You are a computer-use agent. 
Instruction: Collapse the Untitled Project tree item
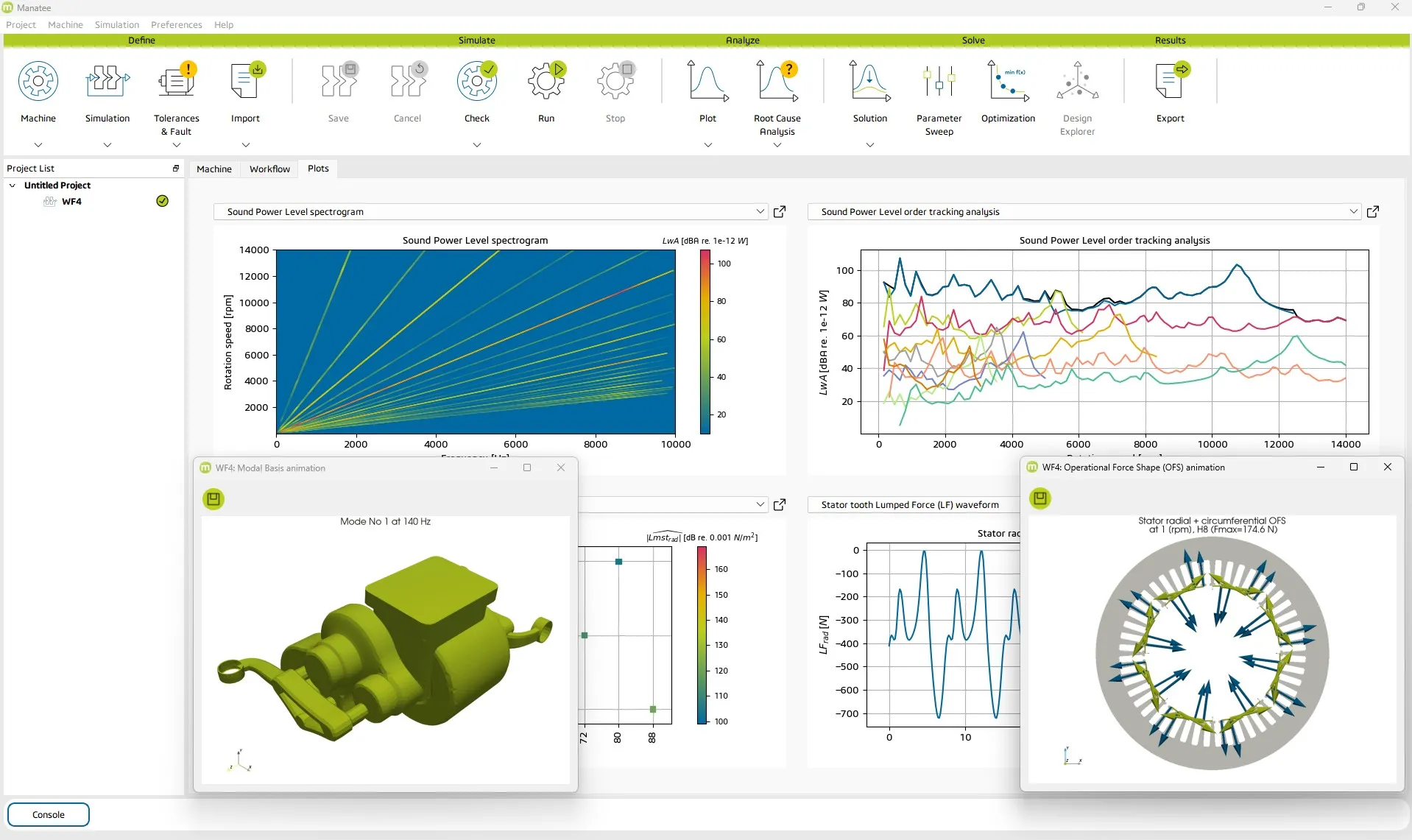(13, 185)
